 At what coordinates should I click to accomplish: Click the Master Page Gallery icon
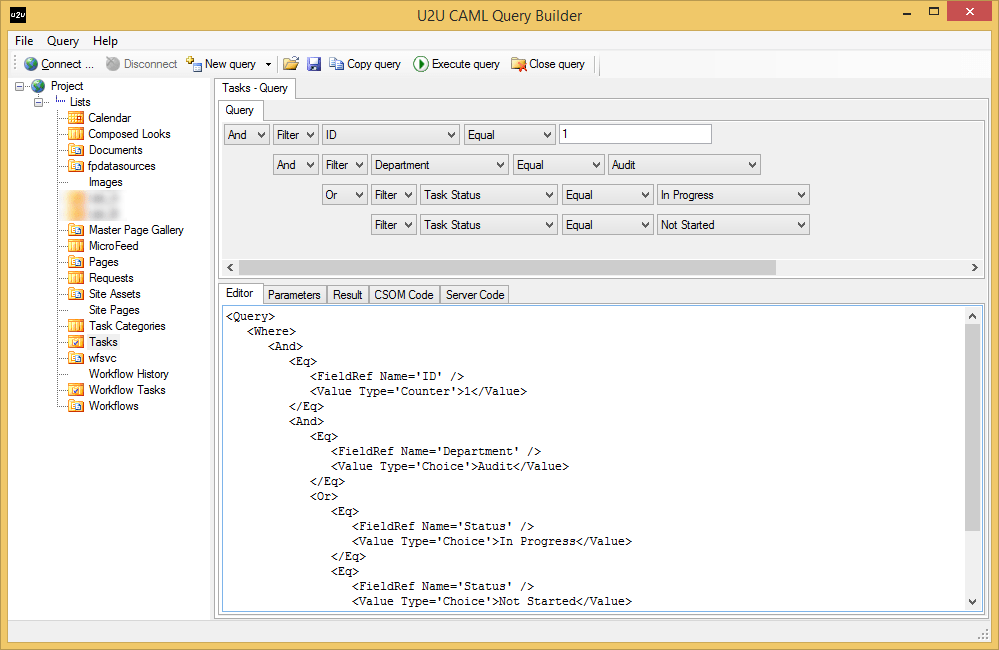(76, 229)
